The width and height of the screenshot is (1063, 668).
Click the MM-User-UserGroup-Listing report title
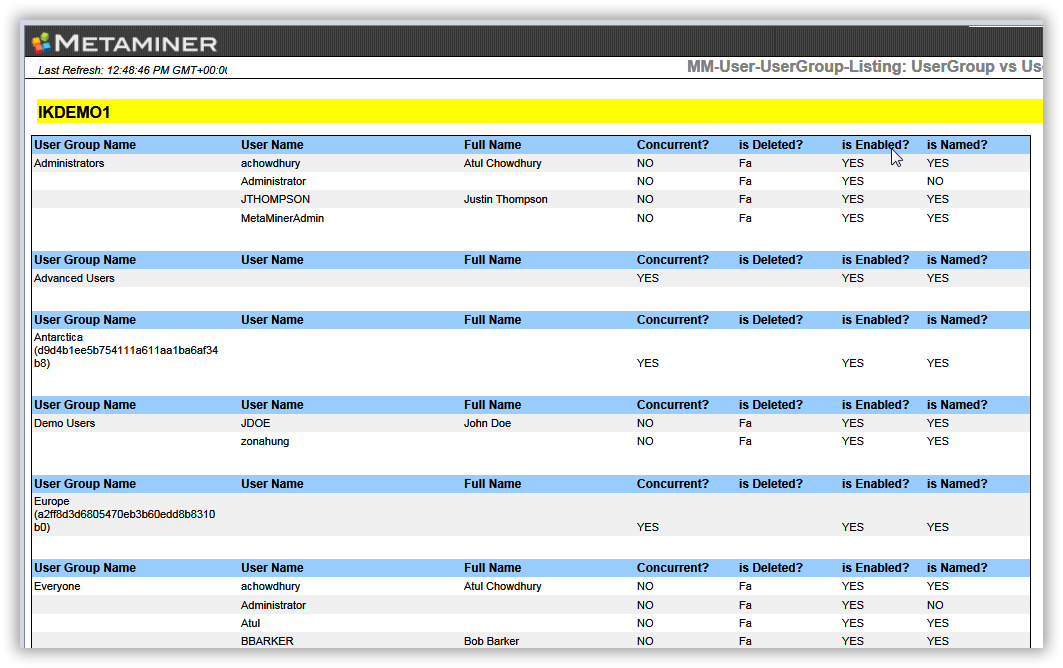(864, 66)
